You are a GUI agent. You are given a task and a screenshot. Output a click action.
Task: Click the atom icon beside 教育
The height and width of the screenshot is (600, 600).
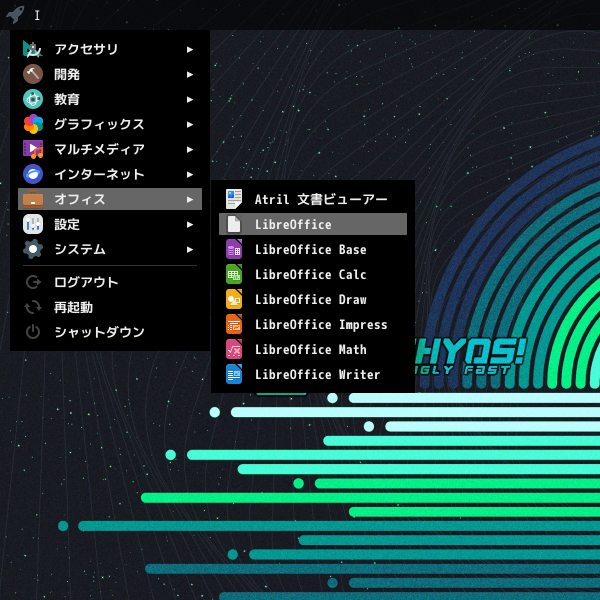[x=33, y=99]
